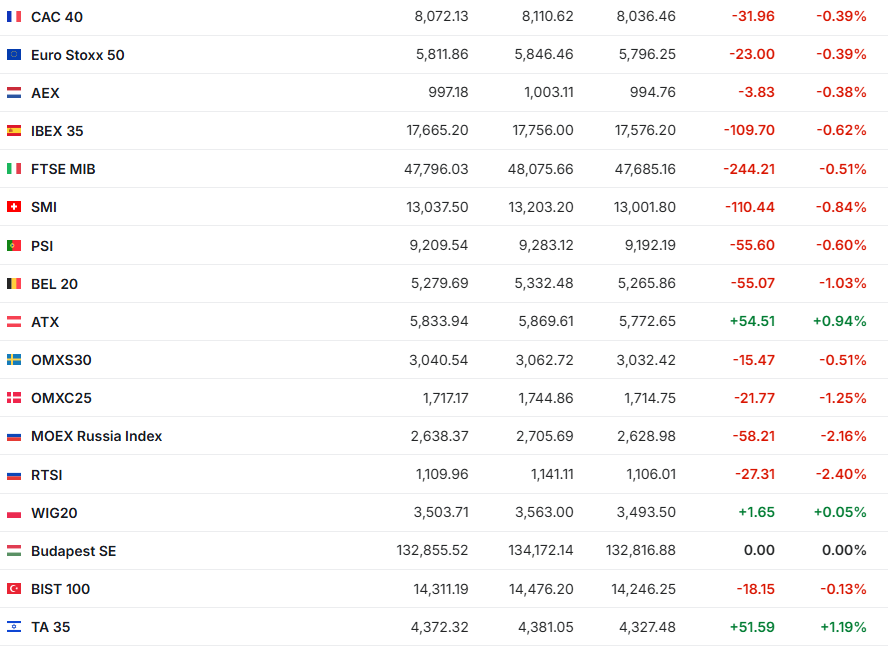Select ATX change percent +0.94%
The width and height of the screenshot is (888, 647).
(x=840, y=321)
